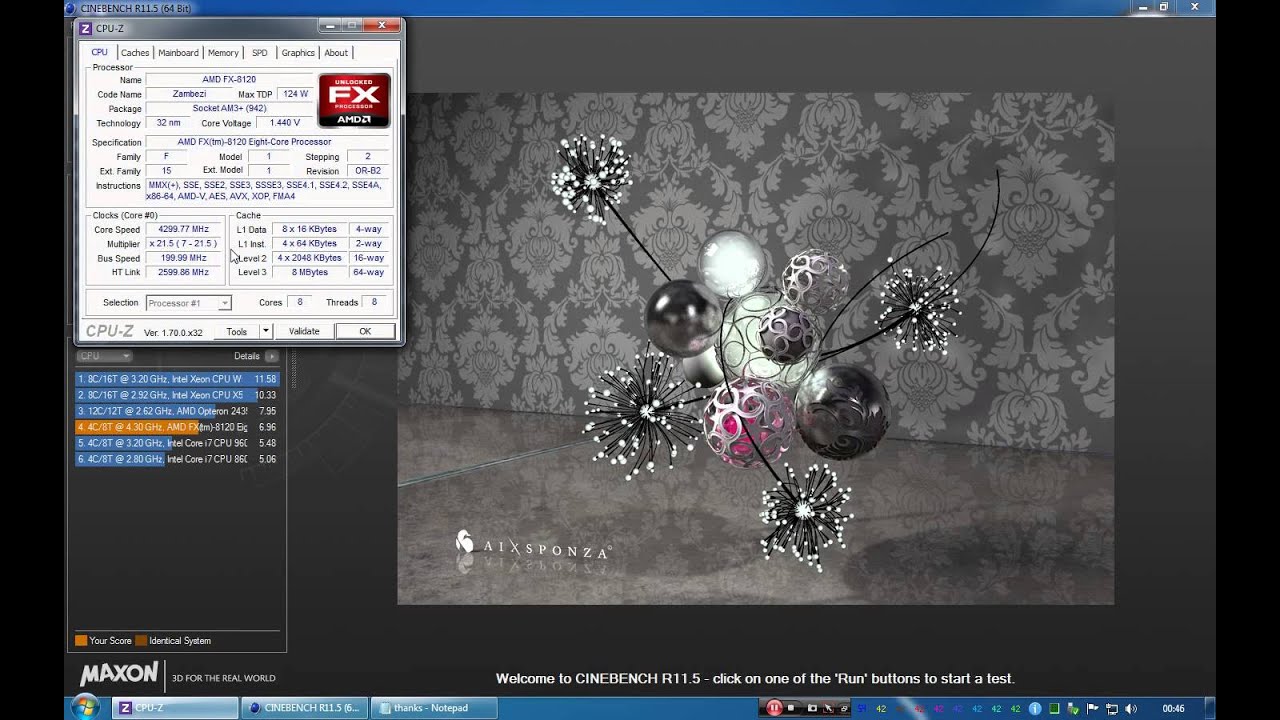Click the orange Your Score legend swatch
Image resolution: width=1280 pixels, height=720 pixels.
pyautogui.click(x=81, y=640)
